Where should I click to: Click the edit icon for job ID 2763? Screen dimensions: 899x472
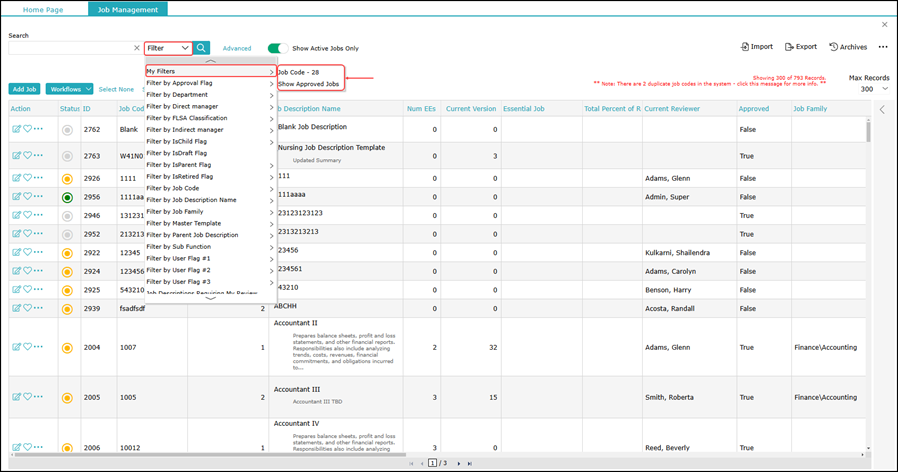point(16,155)
